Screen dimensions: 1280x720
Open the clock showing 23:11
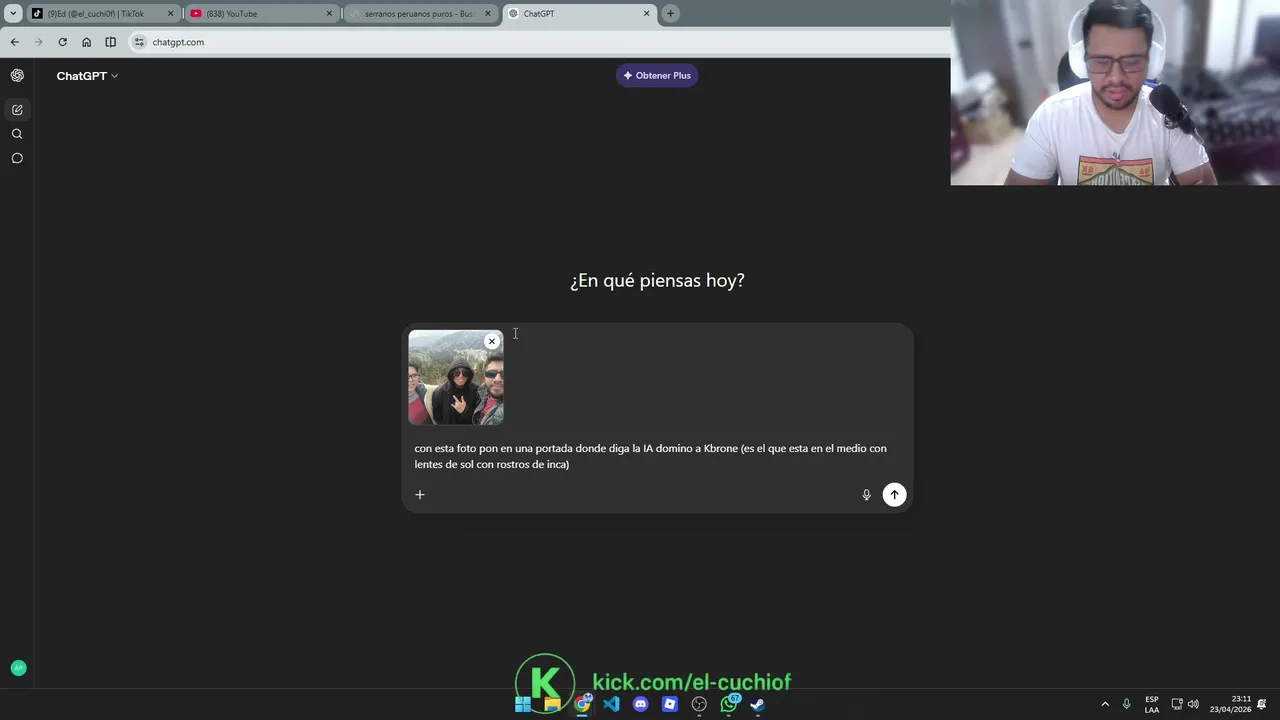(1230, 704)
